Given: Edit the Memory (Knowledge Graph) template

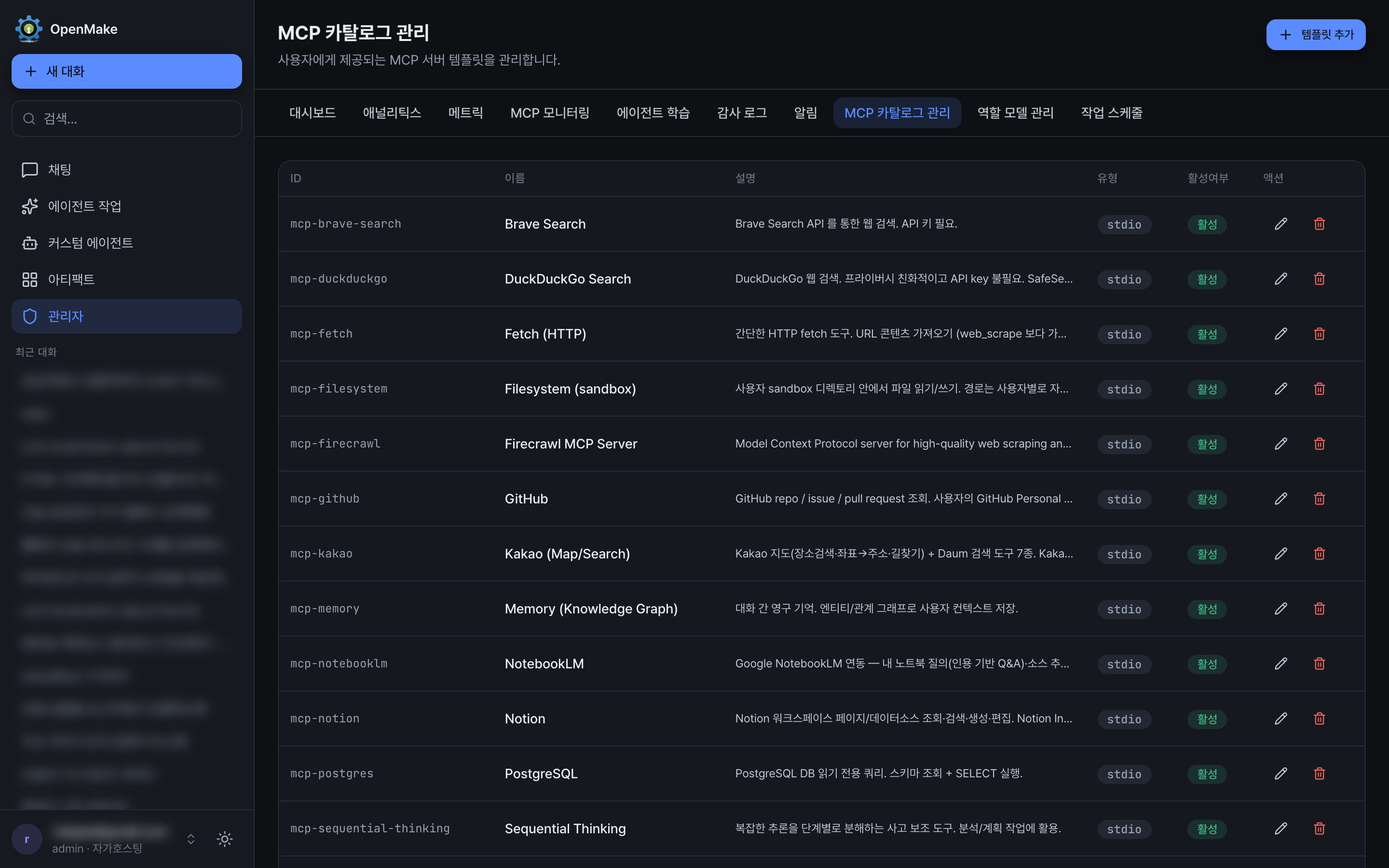Looking at the screenshot, I should [x=1280, y=609].
